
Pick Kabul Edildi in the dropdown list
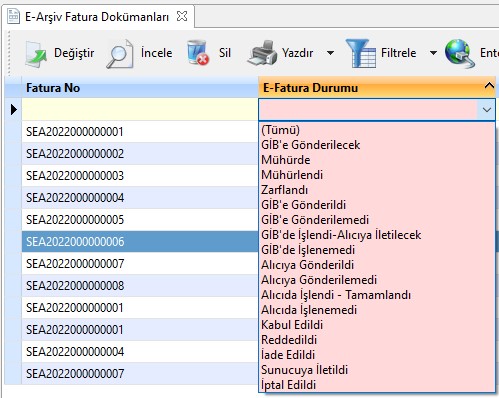coord(292,325)
